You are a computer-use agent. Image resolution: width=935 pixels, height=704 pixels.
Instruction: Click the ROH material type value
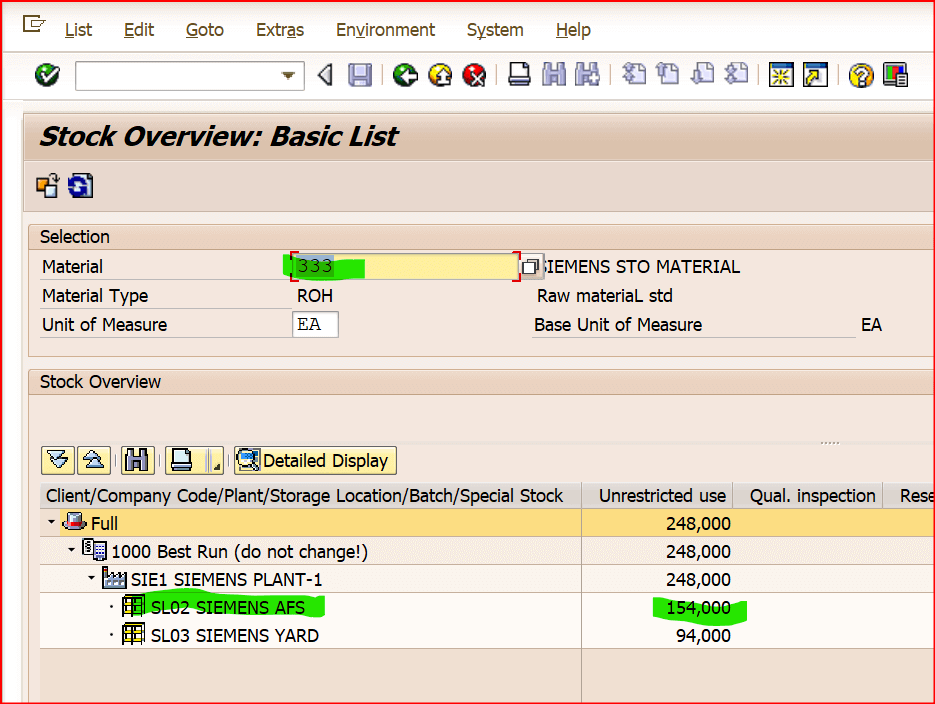point(315,296)
